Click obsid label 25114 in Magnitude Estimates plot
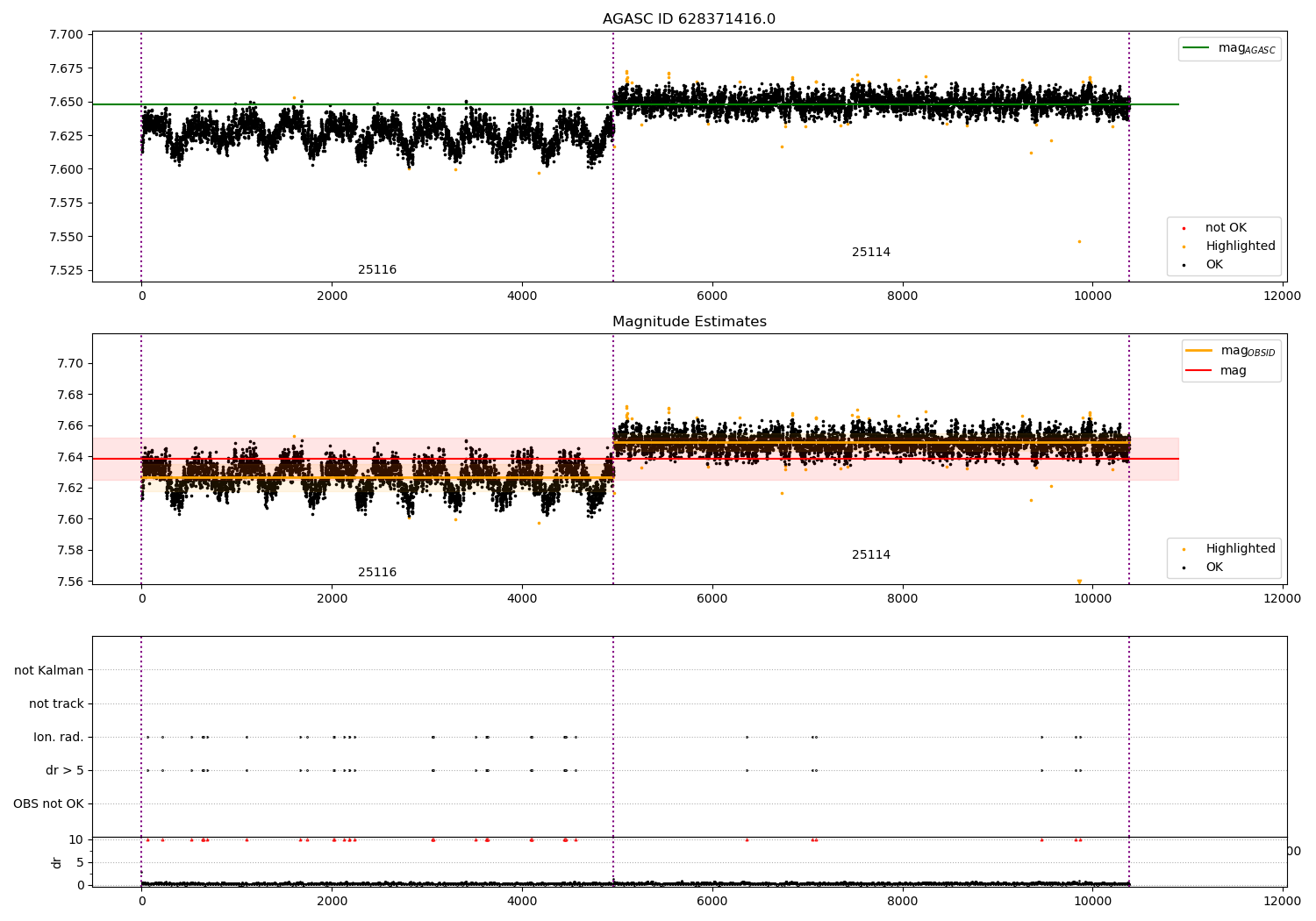Image resolution: width=1316 pixels, height=921 pixels. click(871, 555)
